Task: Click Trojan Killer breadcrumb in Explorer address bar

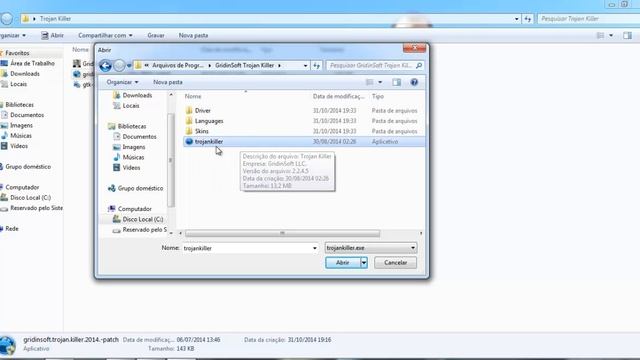Action: (x=56, y=19)
